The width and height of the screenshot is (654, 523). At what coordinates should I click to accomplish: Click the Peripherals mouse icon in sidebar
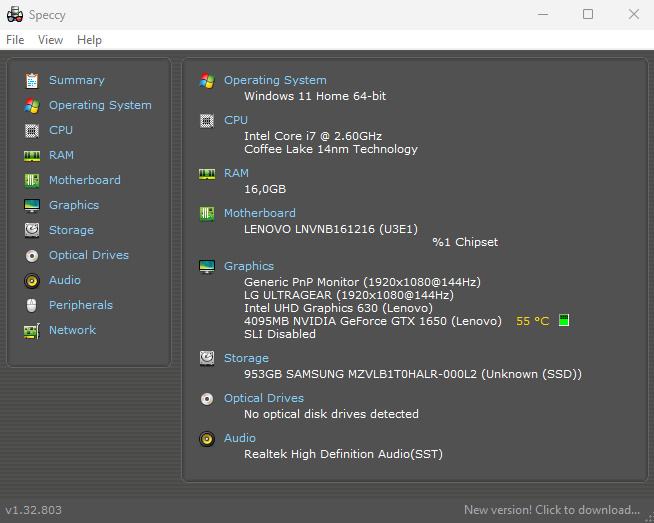(x=31, y=305)
